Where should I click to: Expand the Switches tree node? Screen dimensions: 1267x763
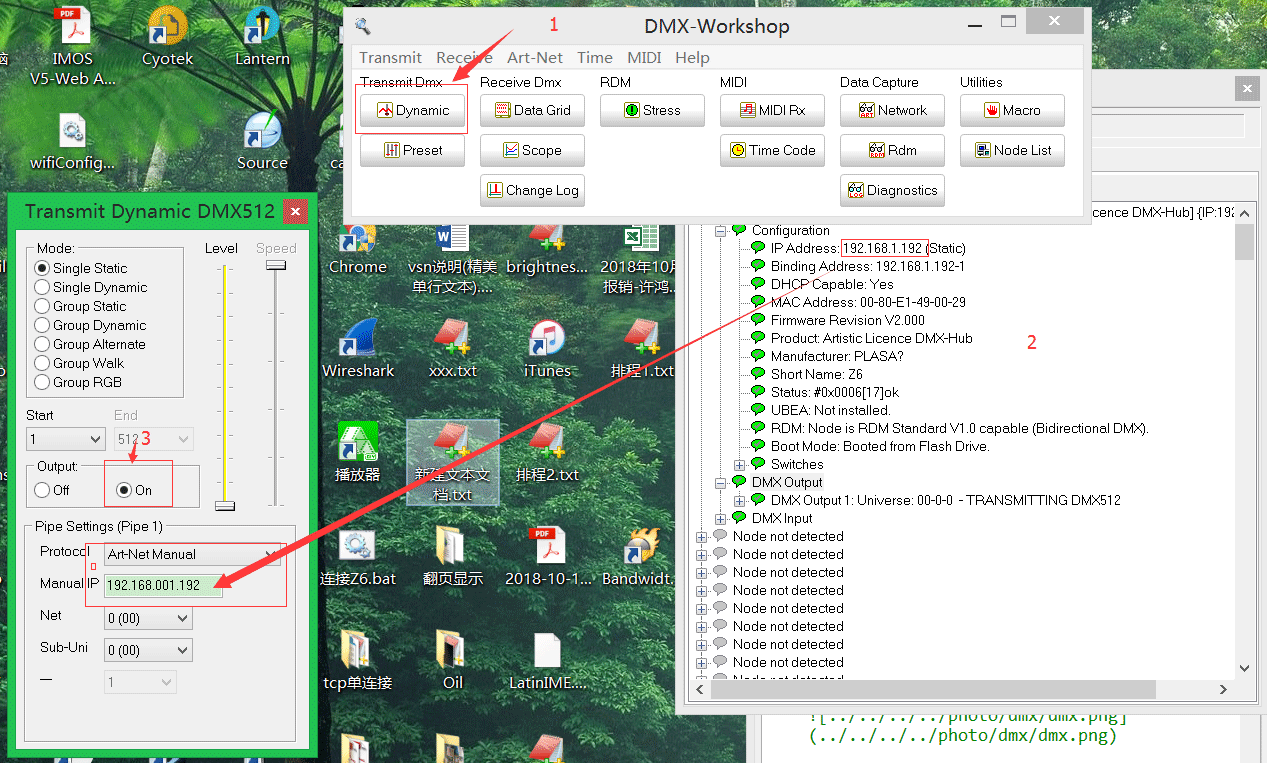pos(737,464)
